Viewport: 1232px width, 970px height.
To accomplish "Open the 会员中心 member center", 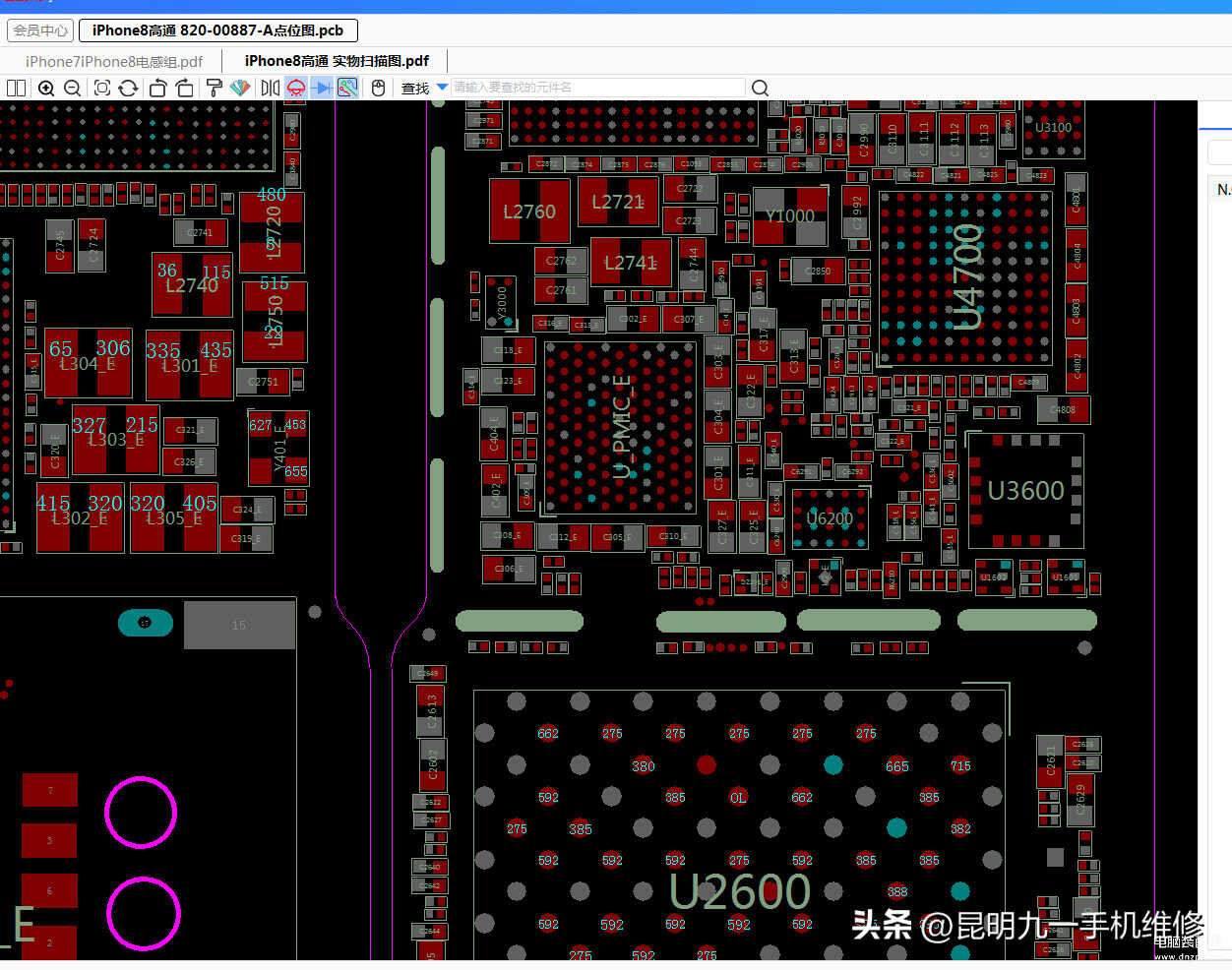I will (40, 30).
